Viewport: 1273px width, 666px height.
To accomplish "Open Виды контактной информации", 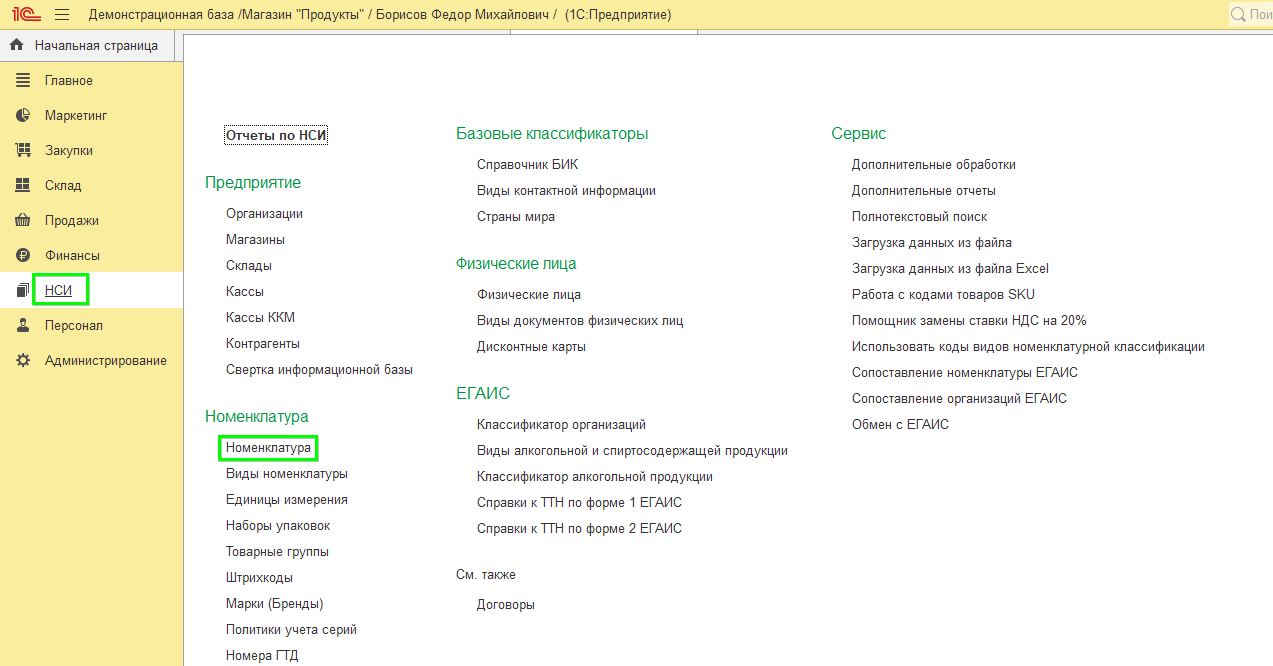I will click(566, 190).
